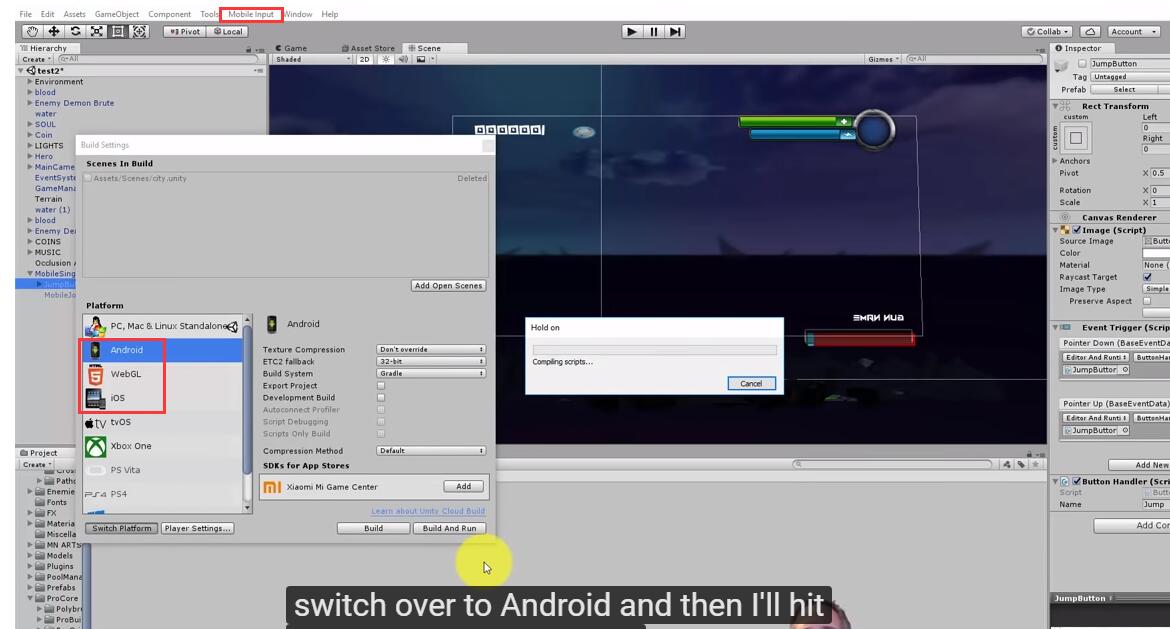Select tvOS platform in Build Settings
The image size is (1170, 629).
pyautogui.click(x=163, y=422)
